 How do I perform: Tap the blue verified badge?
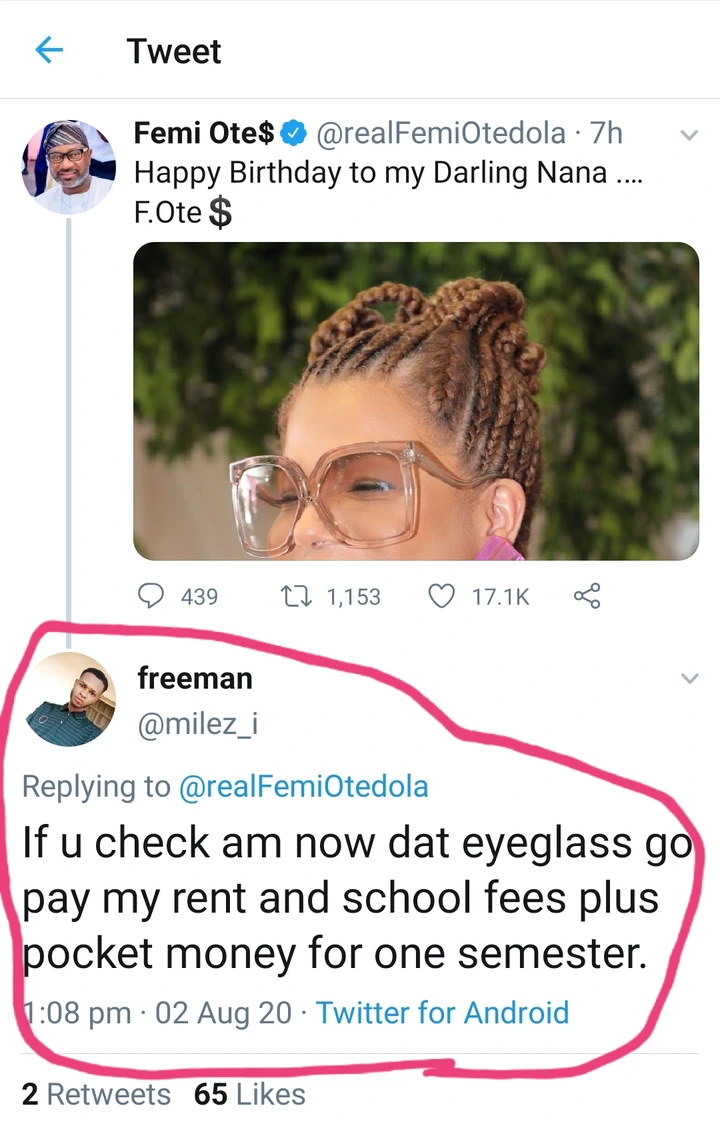(x=293, y=132)
